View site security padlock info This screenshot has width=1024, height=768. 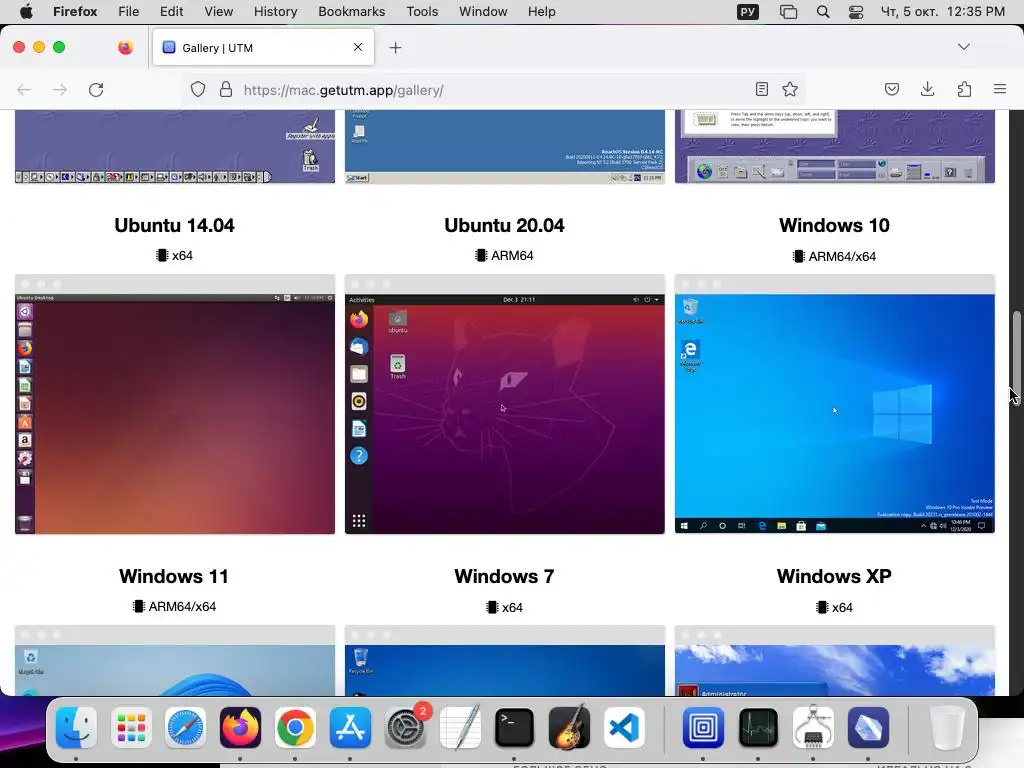[x=226, y=89]
